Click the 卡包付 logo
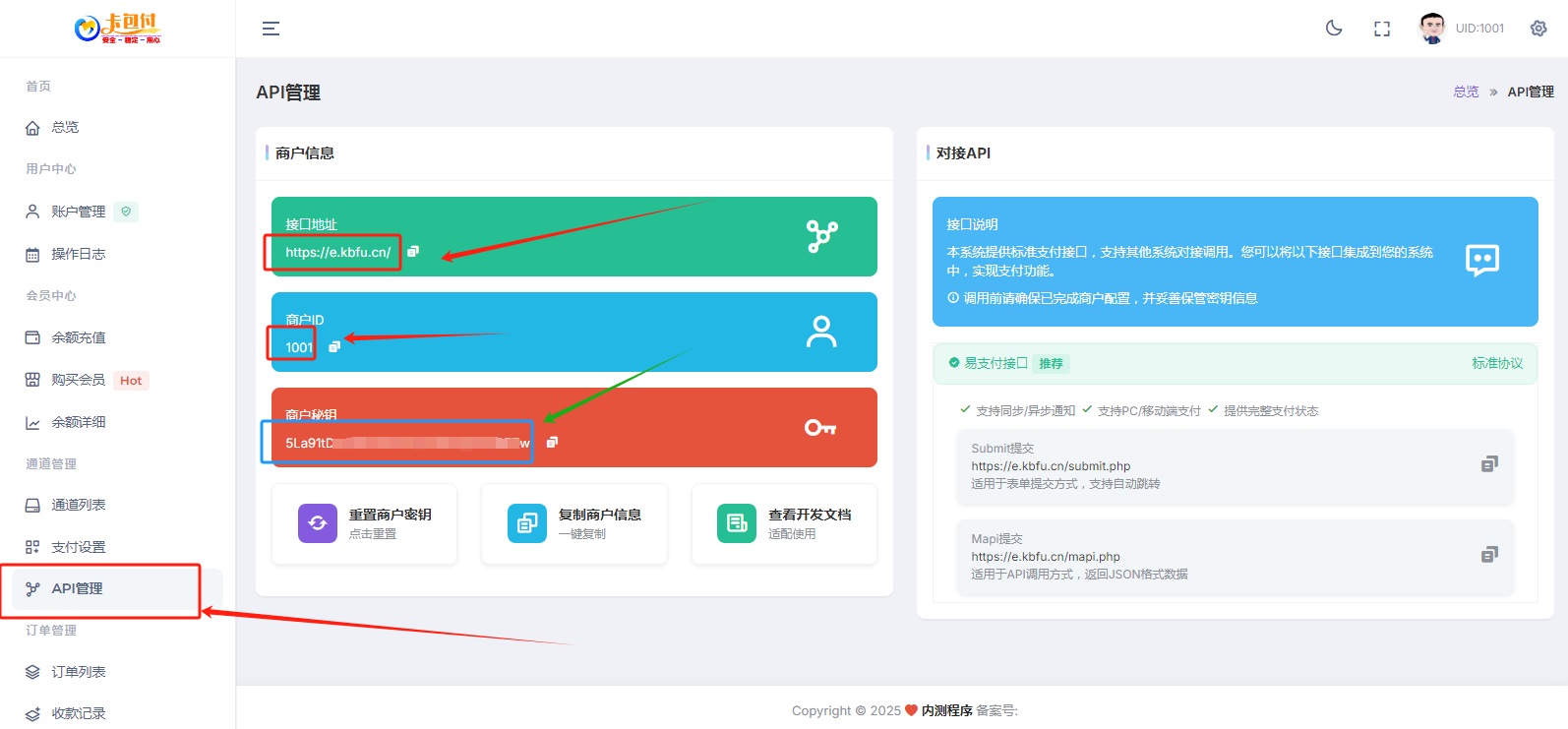 (118, 29)
